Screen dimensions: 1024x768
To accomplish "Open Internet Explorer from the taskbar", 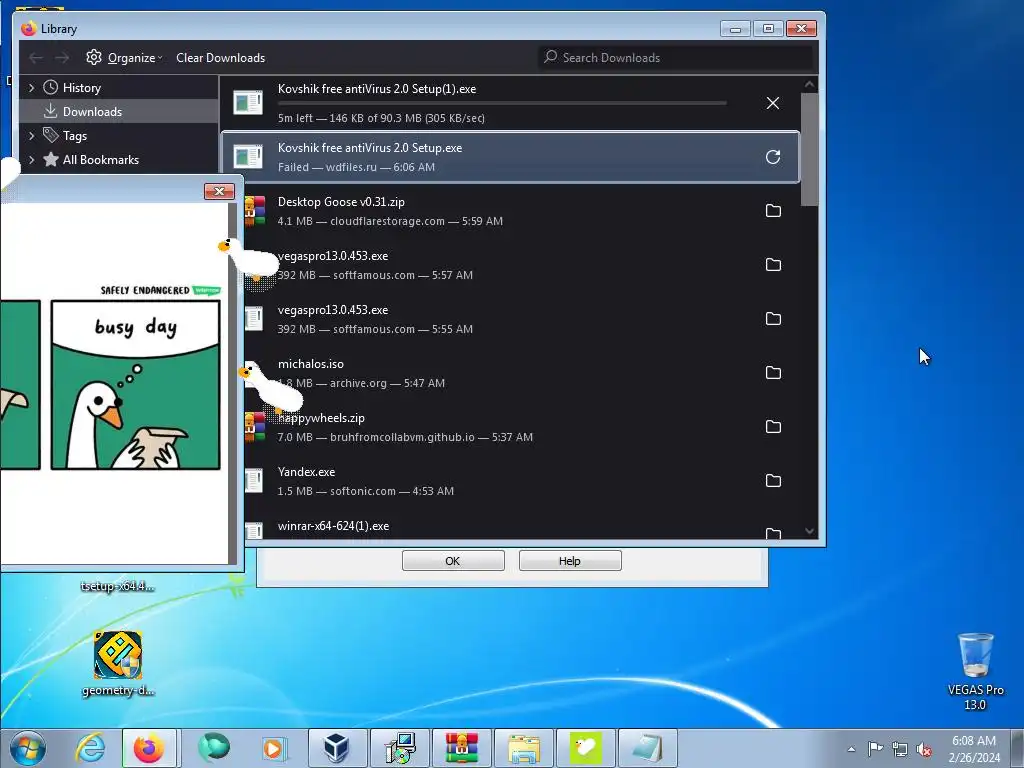I will (x=90, y=748).
